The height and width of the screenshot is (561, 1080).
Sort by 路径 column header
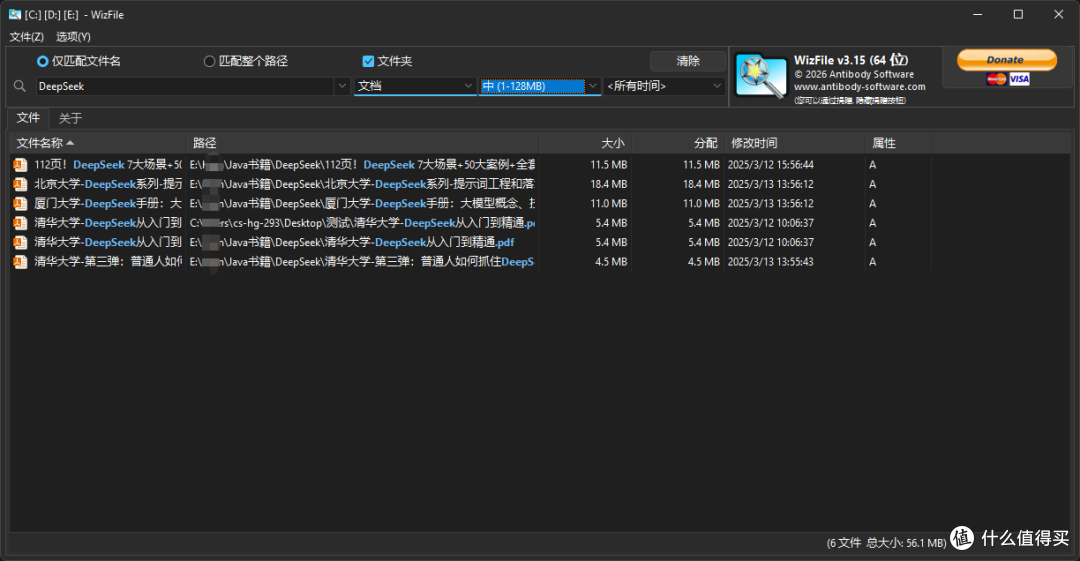point(363,143)
